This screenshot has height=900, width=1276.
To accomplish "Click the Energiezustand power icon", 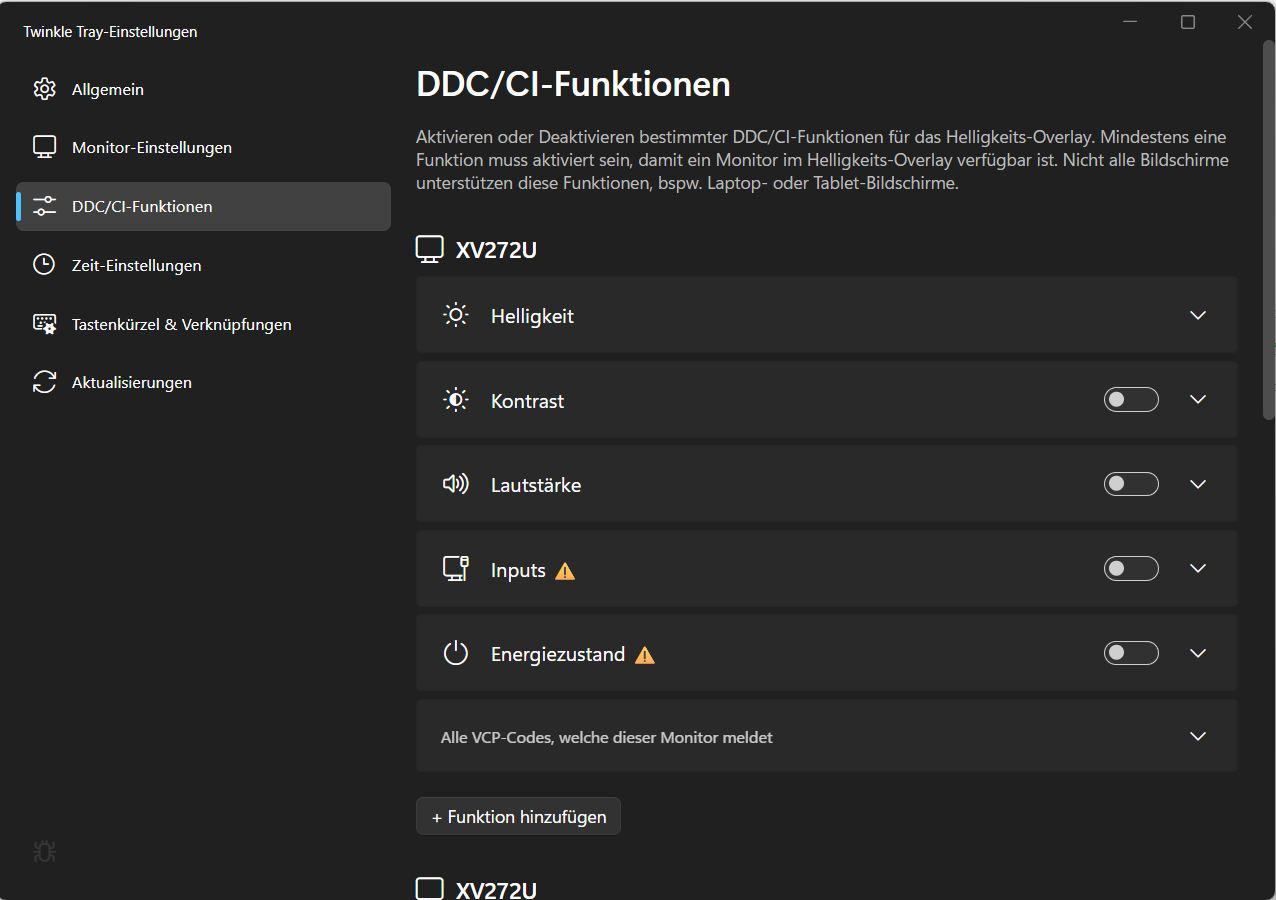I will pyautogui.click(x=456, y=654).
